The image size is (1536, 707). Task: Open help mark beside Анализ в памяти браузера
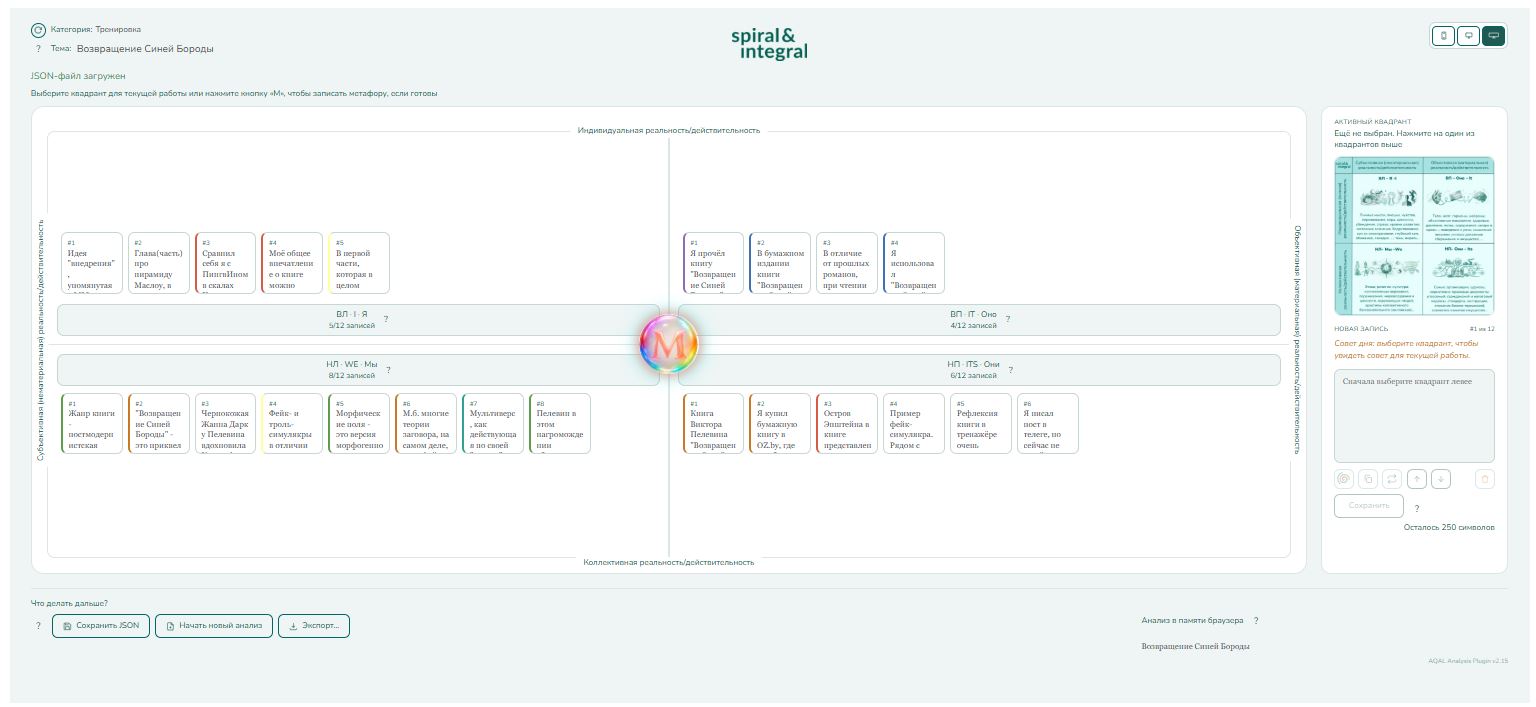tap(1256, 621)
